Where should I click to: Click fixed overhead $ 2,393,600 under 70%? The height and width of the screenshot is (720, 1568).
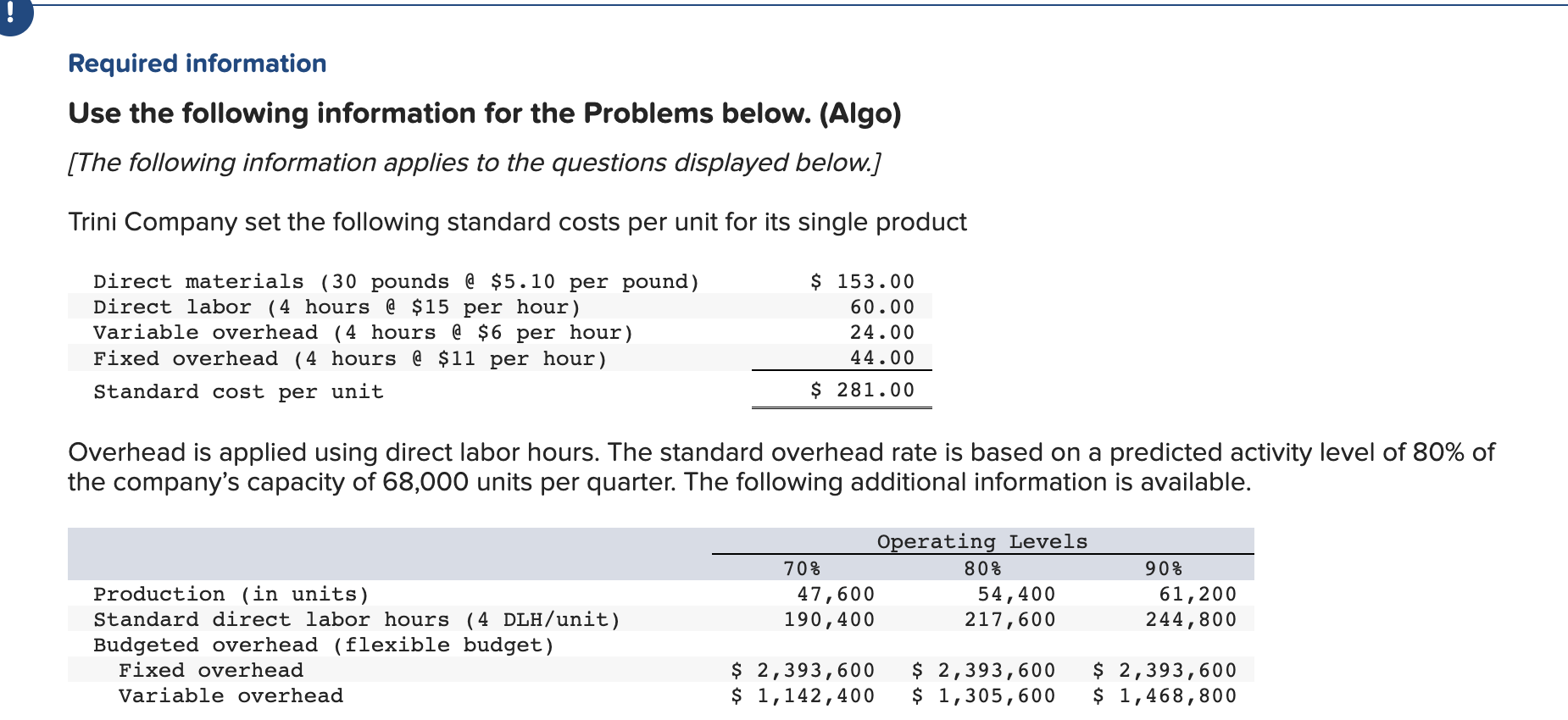803,670
